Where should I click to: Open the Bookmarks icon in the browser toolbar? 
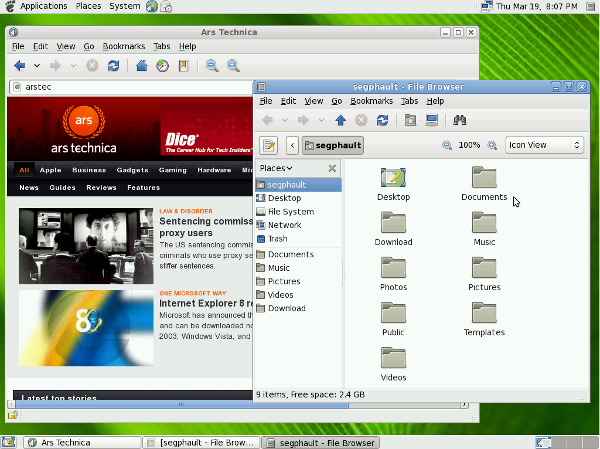[184, 66]
